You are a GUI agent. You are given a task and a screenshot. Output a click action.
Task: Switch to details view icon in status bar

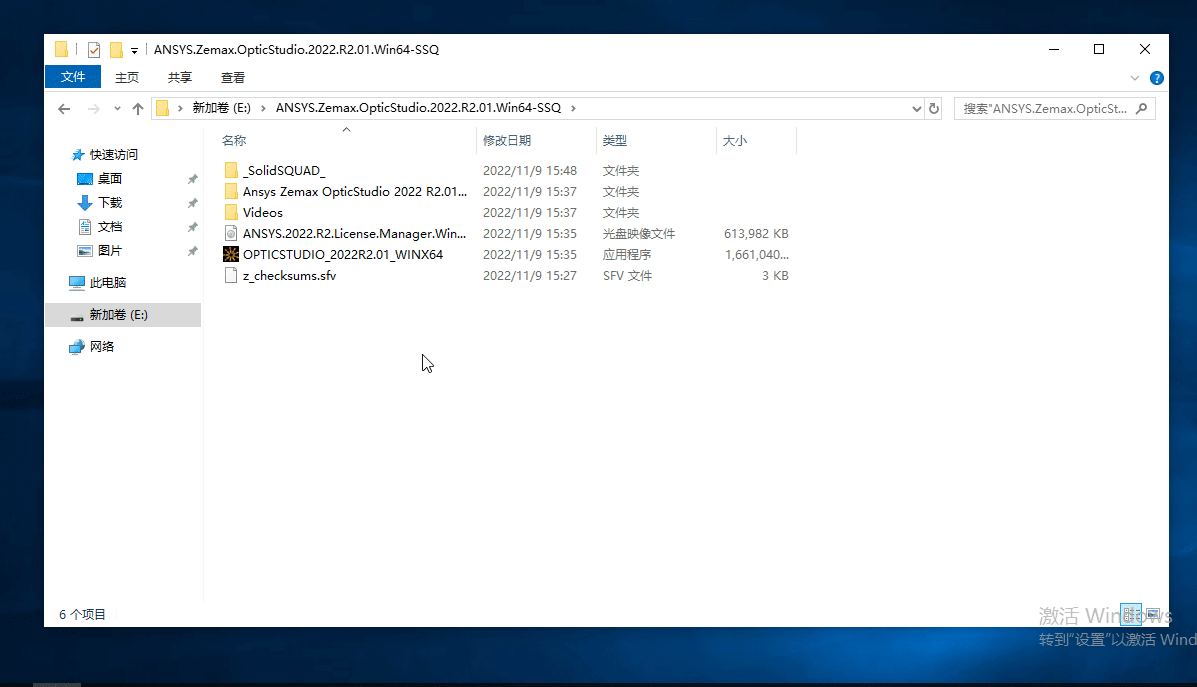tap(1131, 614)
